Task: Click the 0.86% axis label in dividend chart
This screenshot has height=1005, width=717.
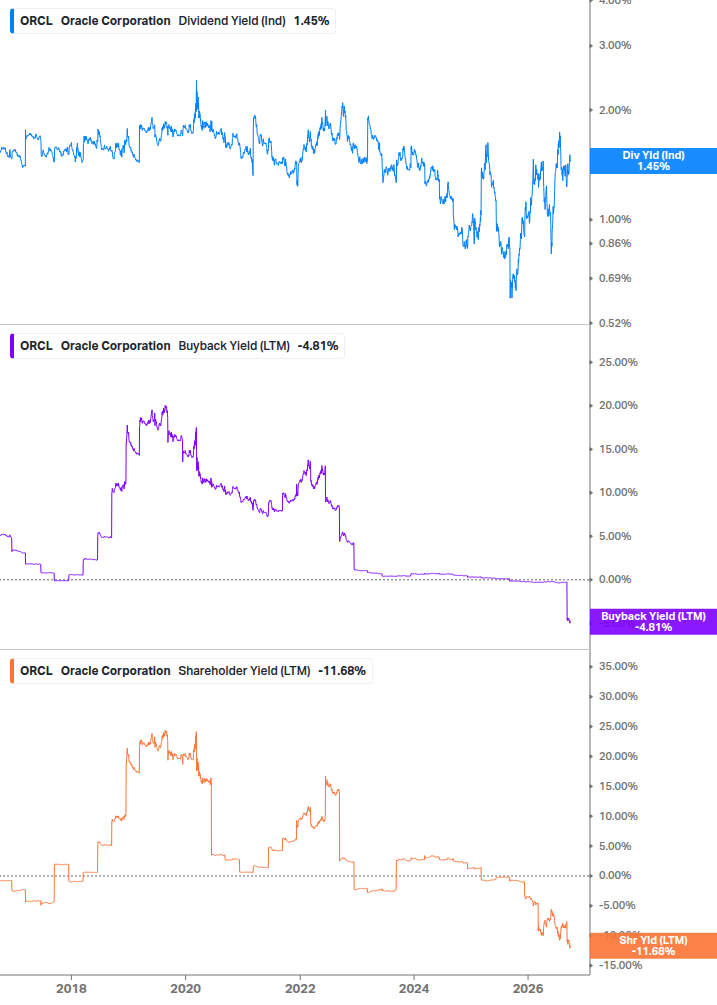Action: coord(615,244)
